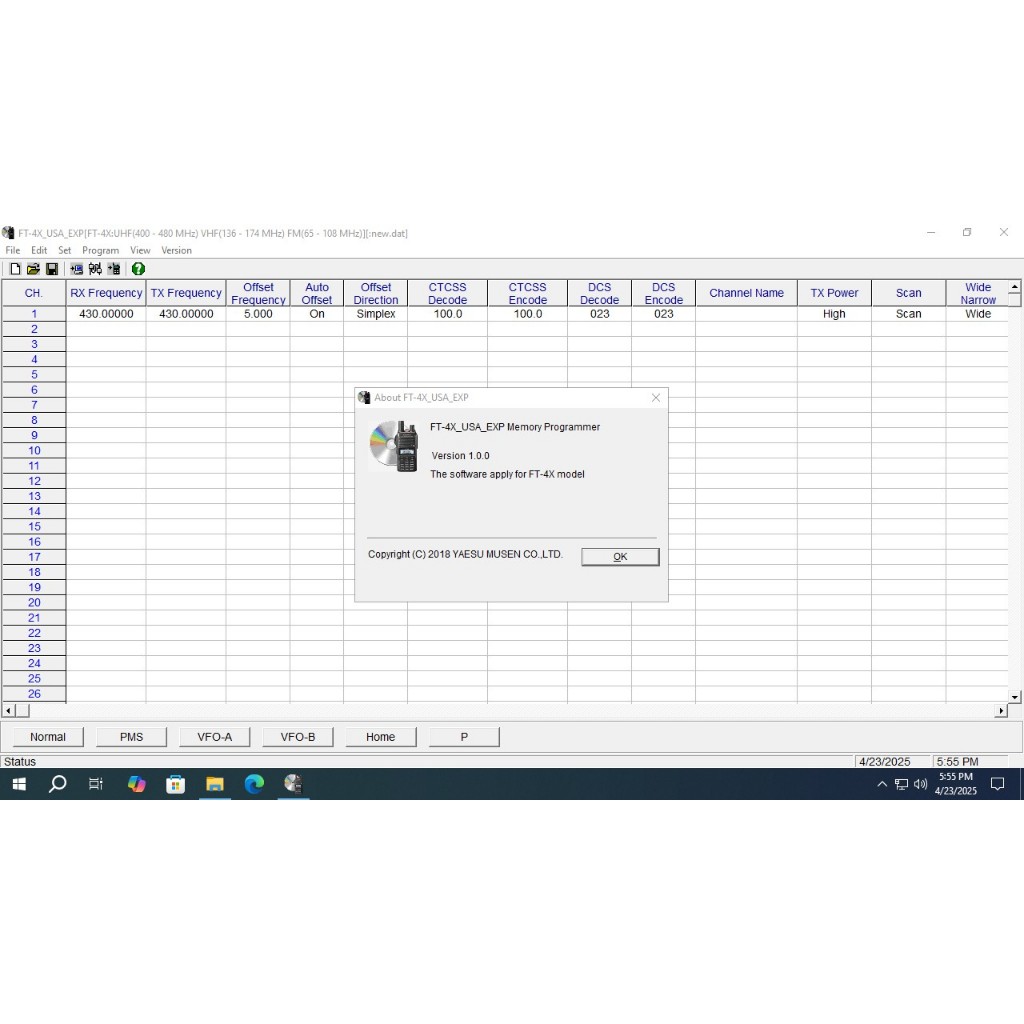Select the VFO-B button
Screen dimensions: 1024x1024
pos(298,737)
